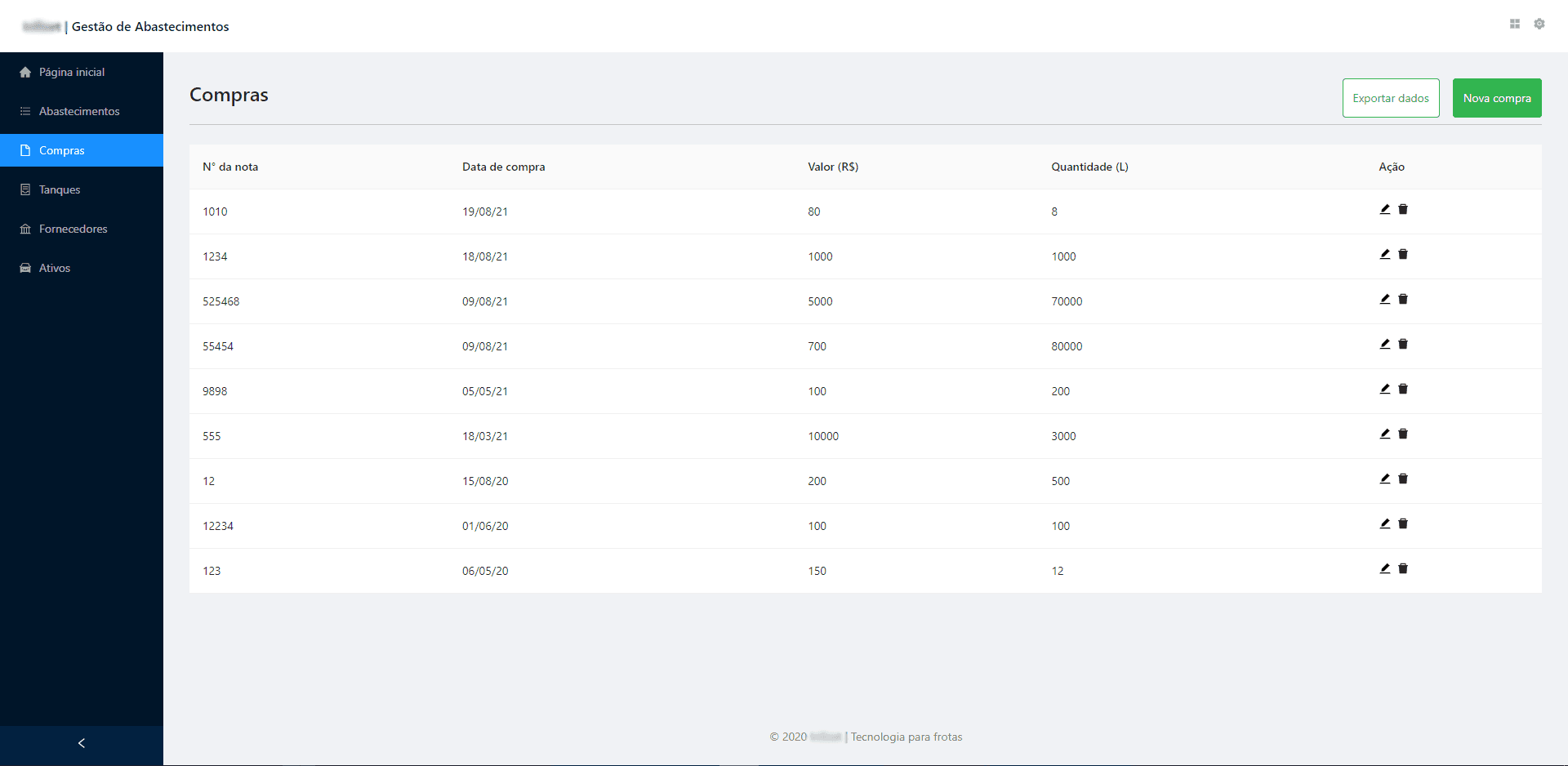Screen dimensions: 1568x766
Task: Edit purchase note 1234
Action: coord(1385,254)
